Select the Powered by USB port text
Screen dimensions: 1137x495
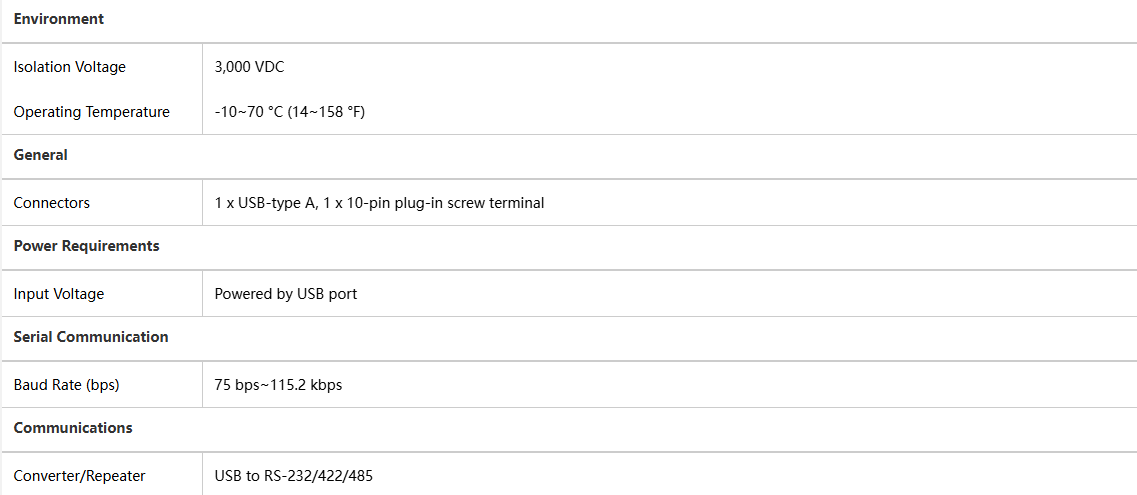(285, 294)
